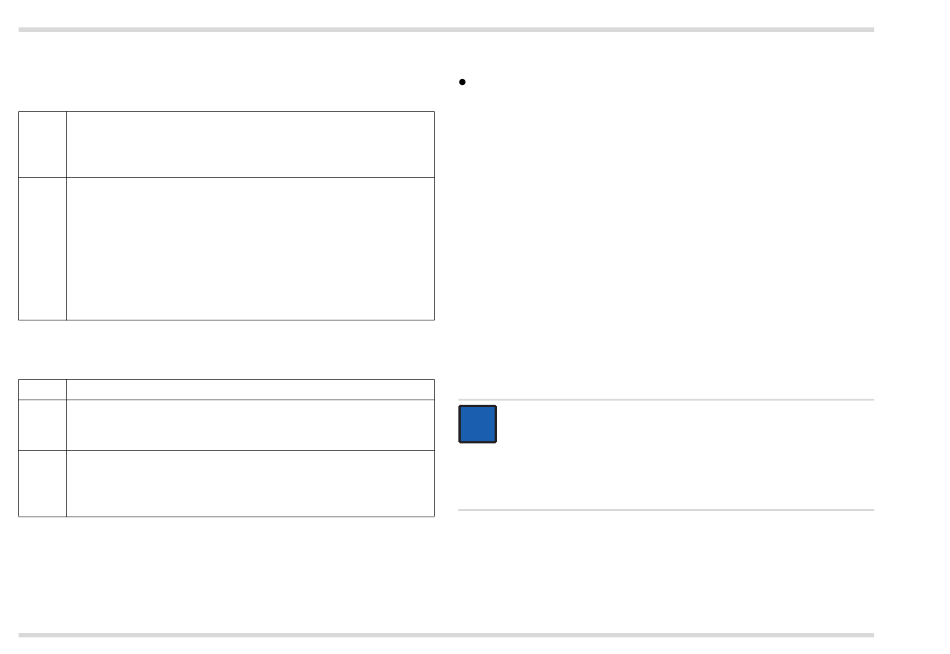Select the upper table's tall second-row wide cell
The width and height of the screenshot is (950, 654).
tap(250, 249)
